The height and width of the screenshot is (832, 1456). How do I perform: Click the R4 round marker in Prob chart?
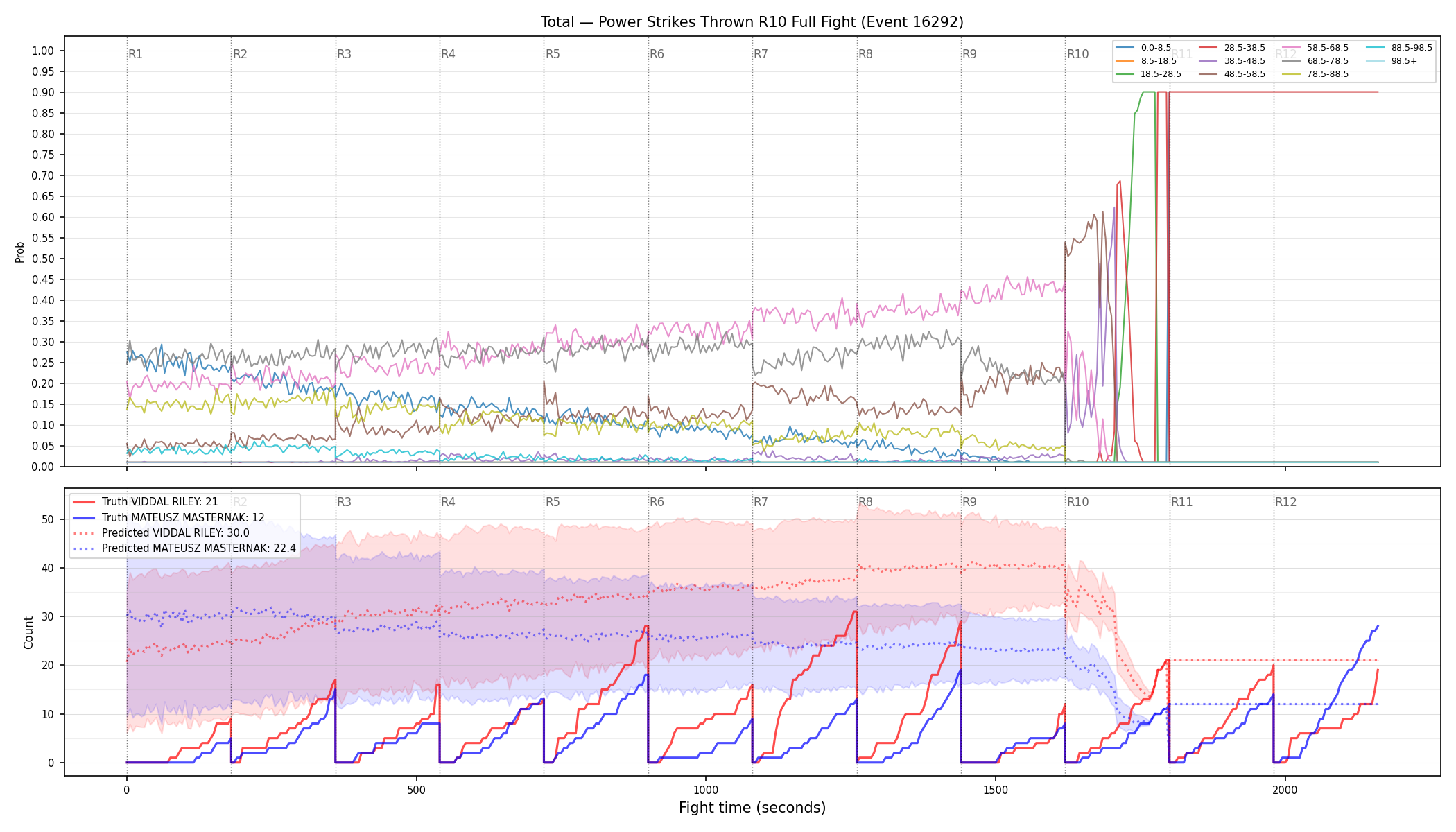coord(448,54)
